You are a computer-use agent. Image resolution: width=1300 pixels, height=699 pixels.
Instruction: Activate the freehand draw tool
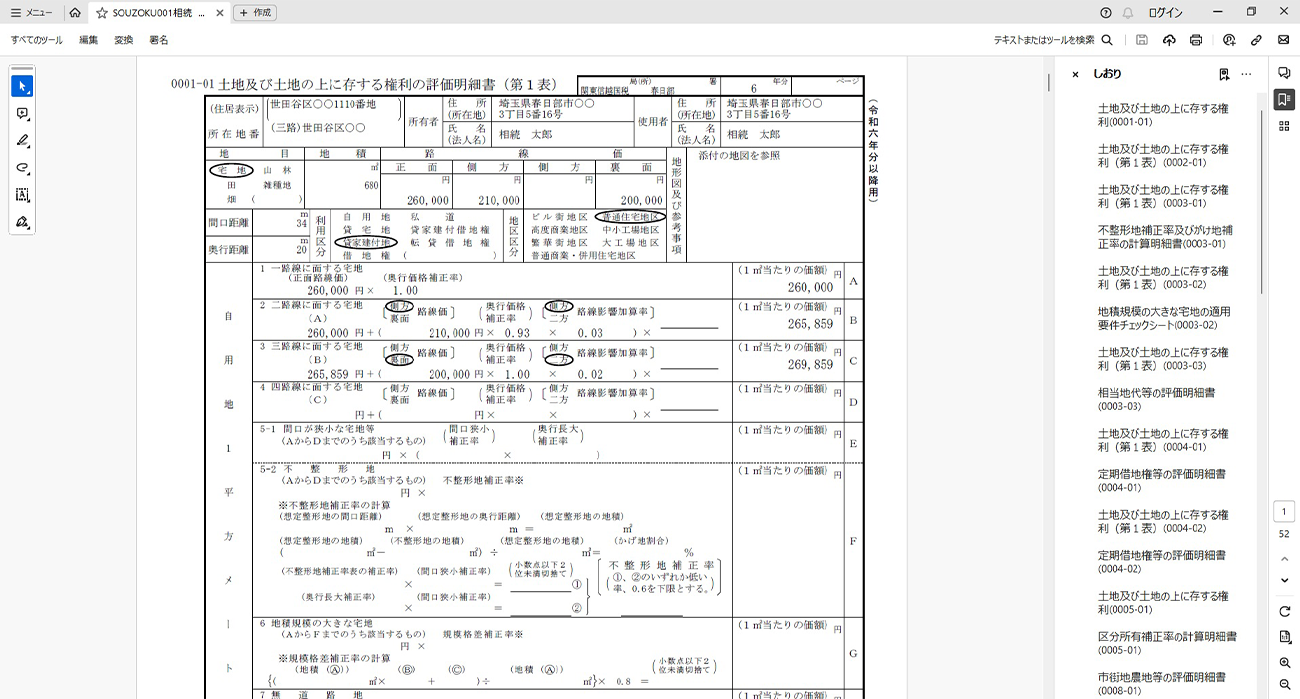click(22, 167)
